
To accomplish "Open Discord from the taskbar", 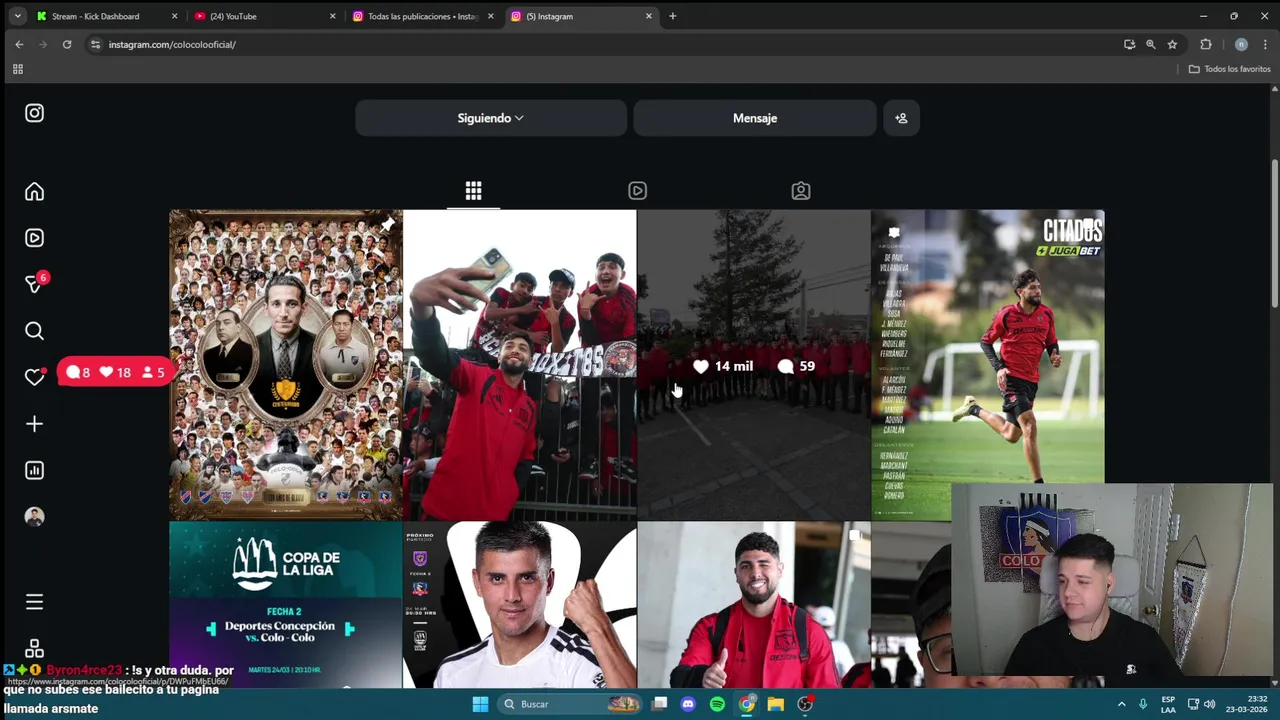I will click(688, 704).
